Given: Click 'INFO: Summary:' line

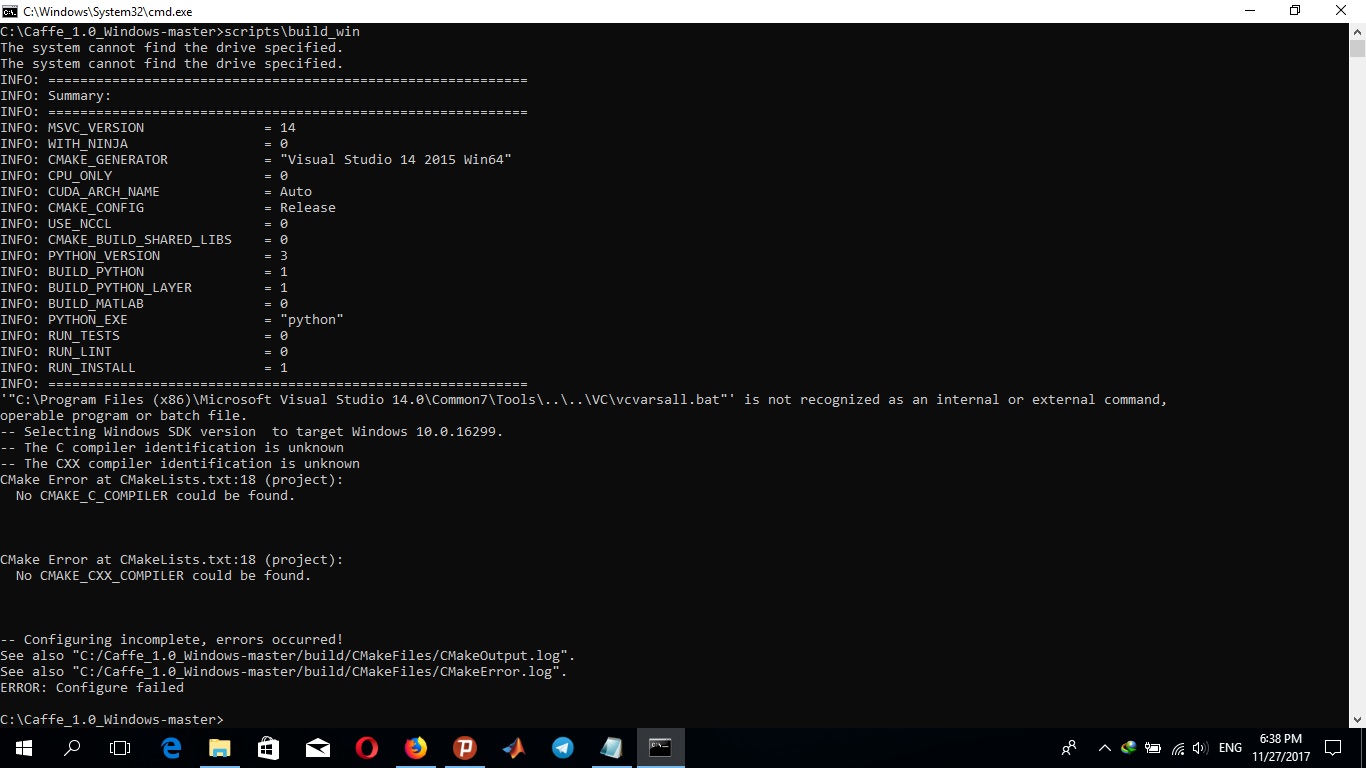Looking at the screenshot, I should coord(56,96).
